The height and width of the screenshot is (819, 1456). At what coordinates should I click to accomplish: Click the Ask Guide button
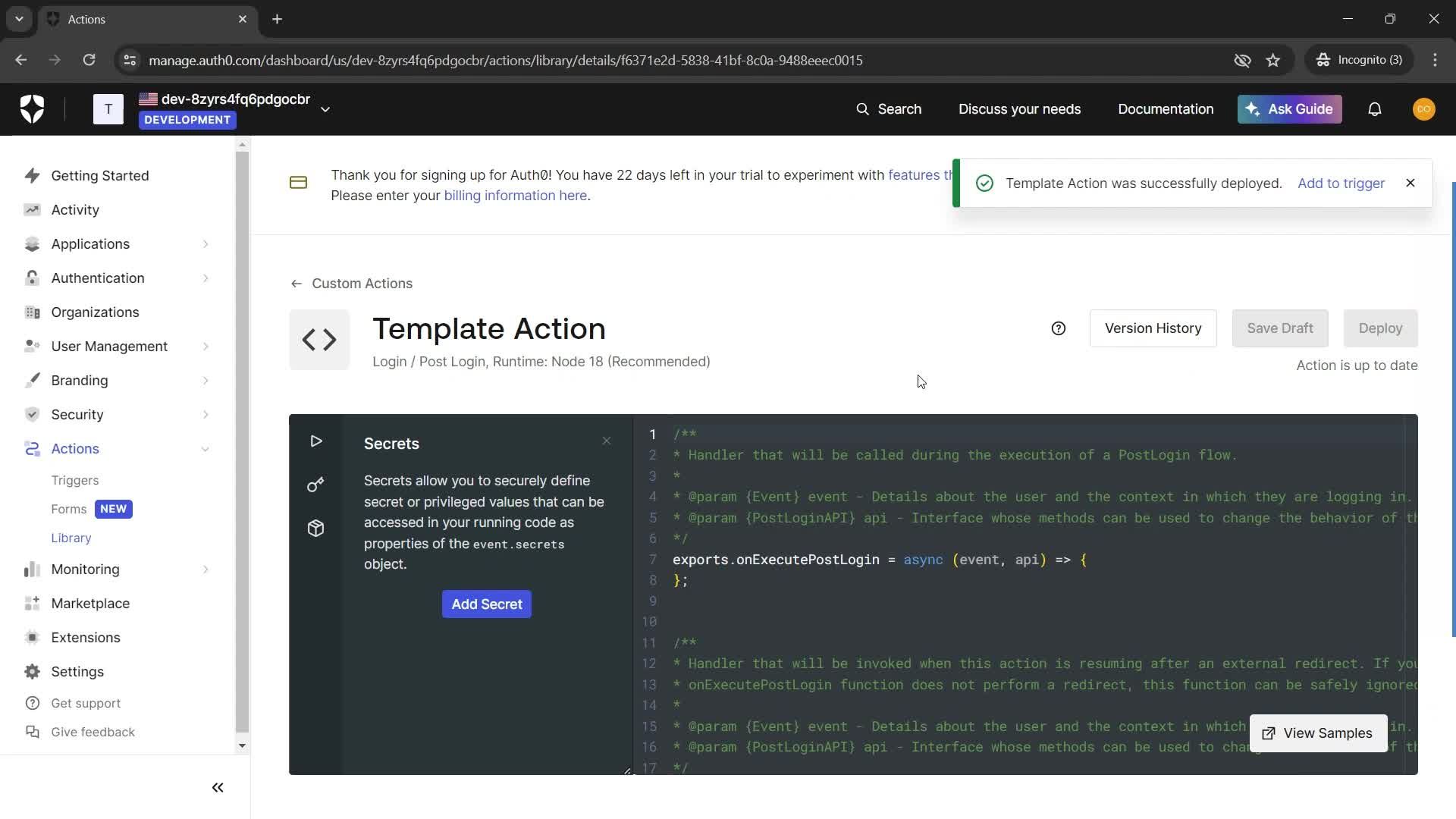pyautogui.click(x=1289, y=109)
